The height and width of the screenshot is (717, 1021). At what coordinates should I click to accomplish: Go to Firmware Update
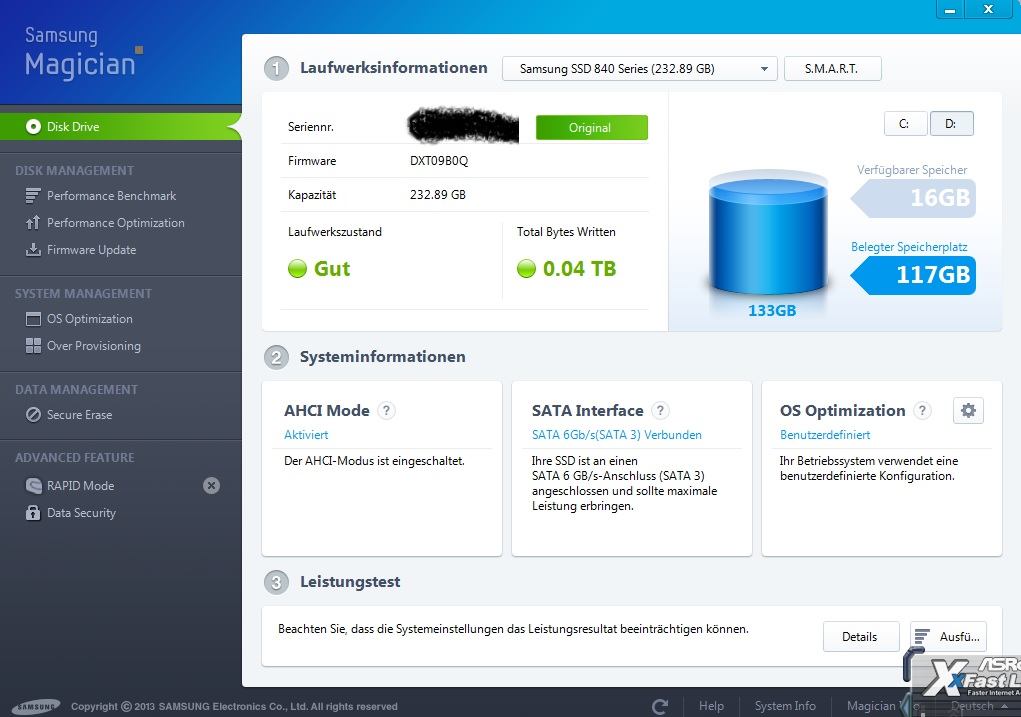(x=81, y=249)
